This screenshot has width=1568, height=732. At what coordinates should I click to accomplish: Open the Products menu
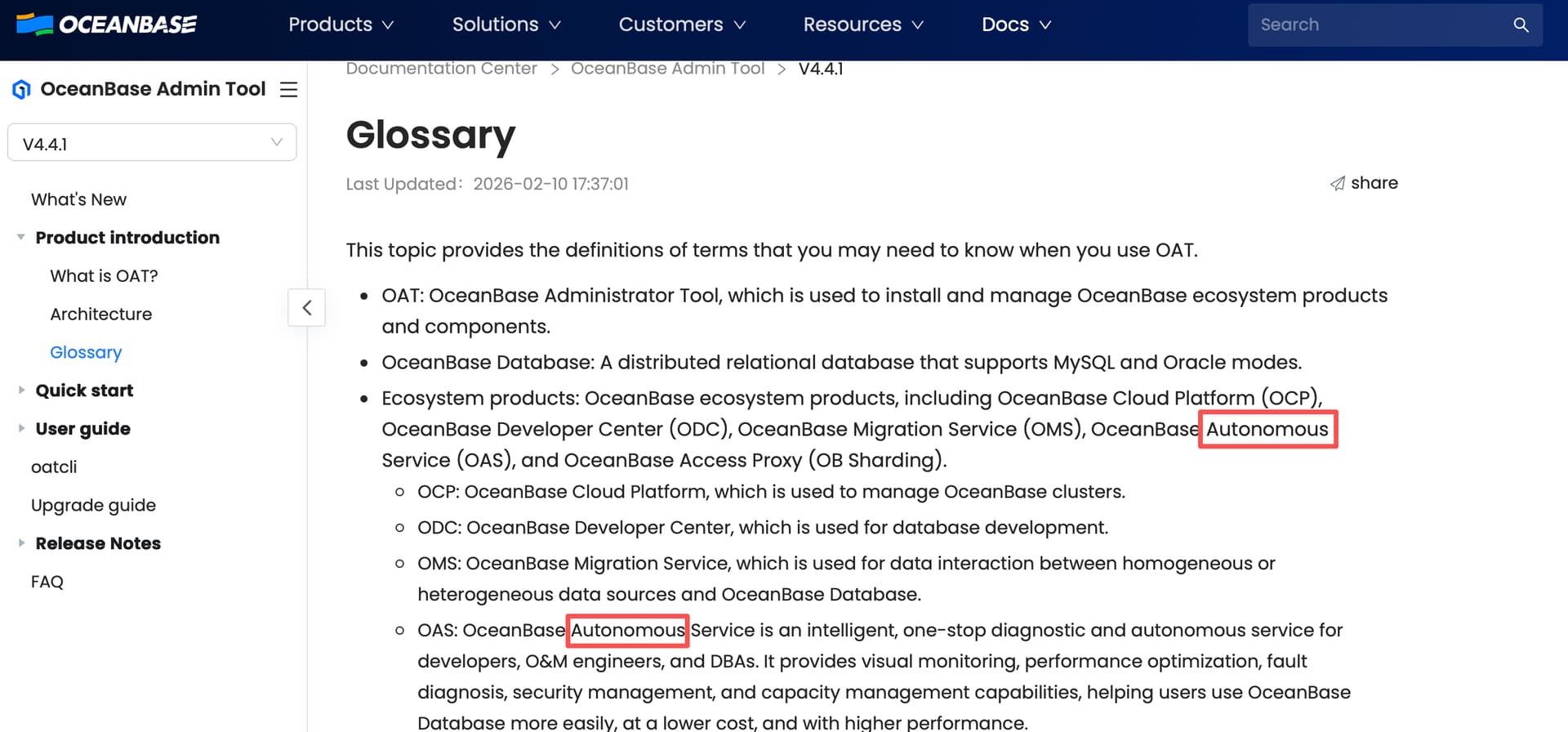(341, 25)
